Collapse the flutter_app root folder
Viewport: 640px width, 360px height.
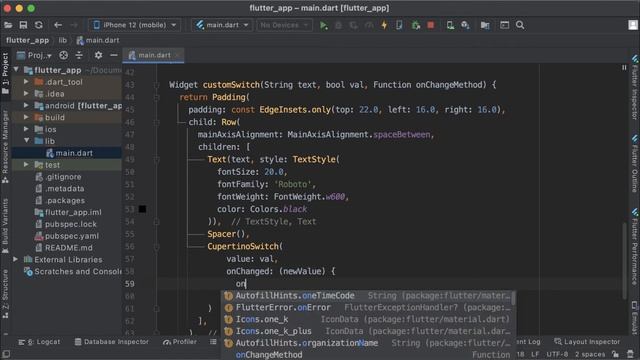click(16, 70)
